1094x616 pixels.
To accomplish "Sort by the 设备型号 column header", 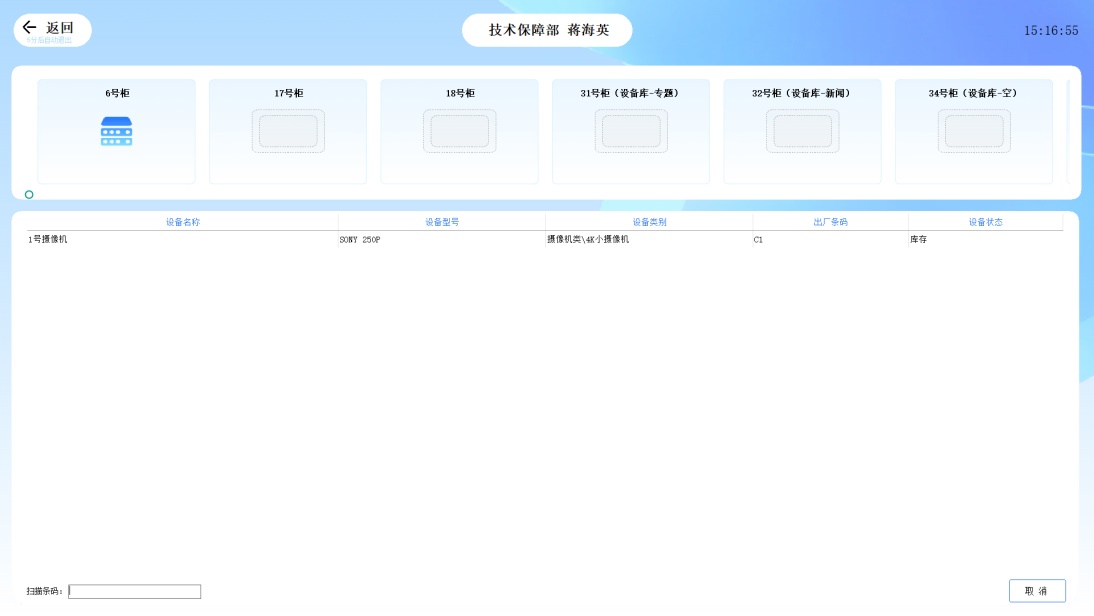I will (x=441, y=222).
